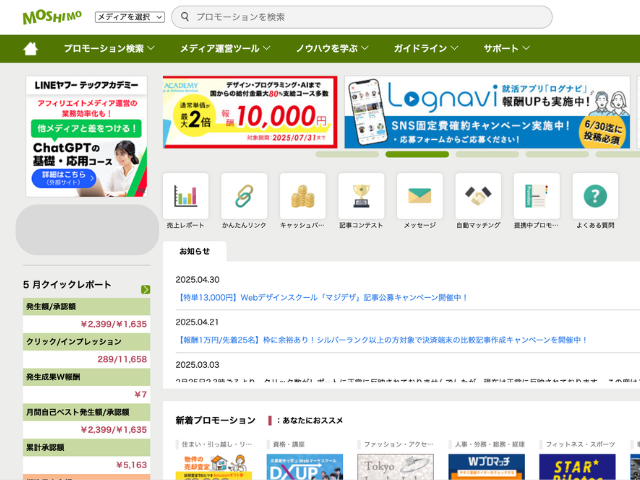Screen dimensions: 640x480
Task: Open the Wプロマッチ promotion thumbnail
Action: click(x=487, y=467)
